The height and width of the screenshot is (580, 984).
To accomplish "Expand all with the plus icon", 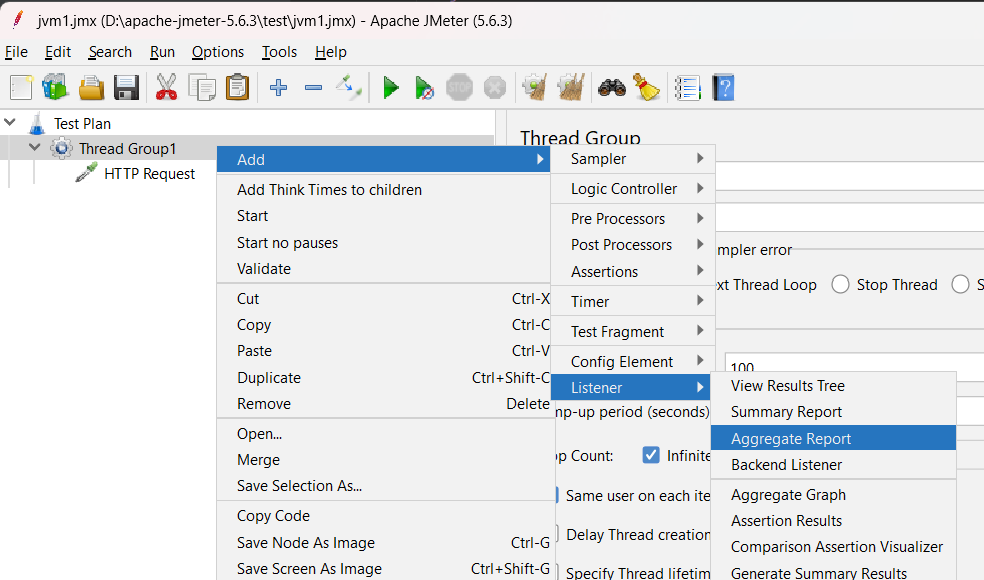I will pyautogui.click(x=279, y=88).
